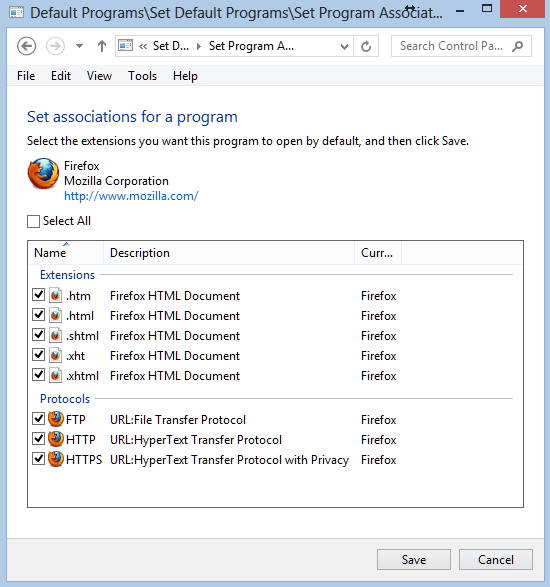Go up one level with the up arrow
Screen dimensions: 550x587
pyautogui.click(x=101, y=46)
